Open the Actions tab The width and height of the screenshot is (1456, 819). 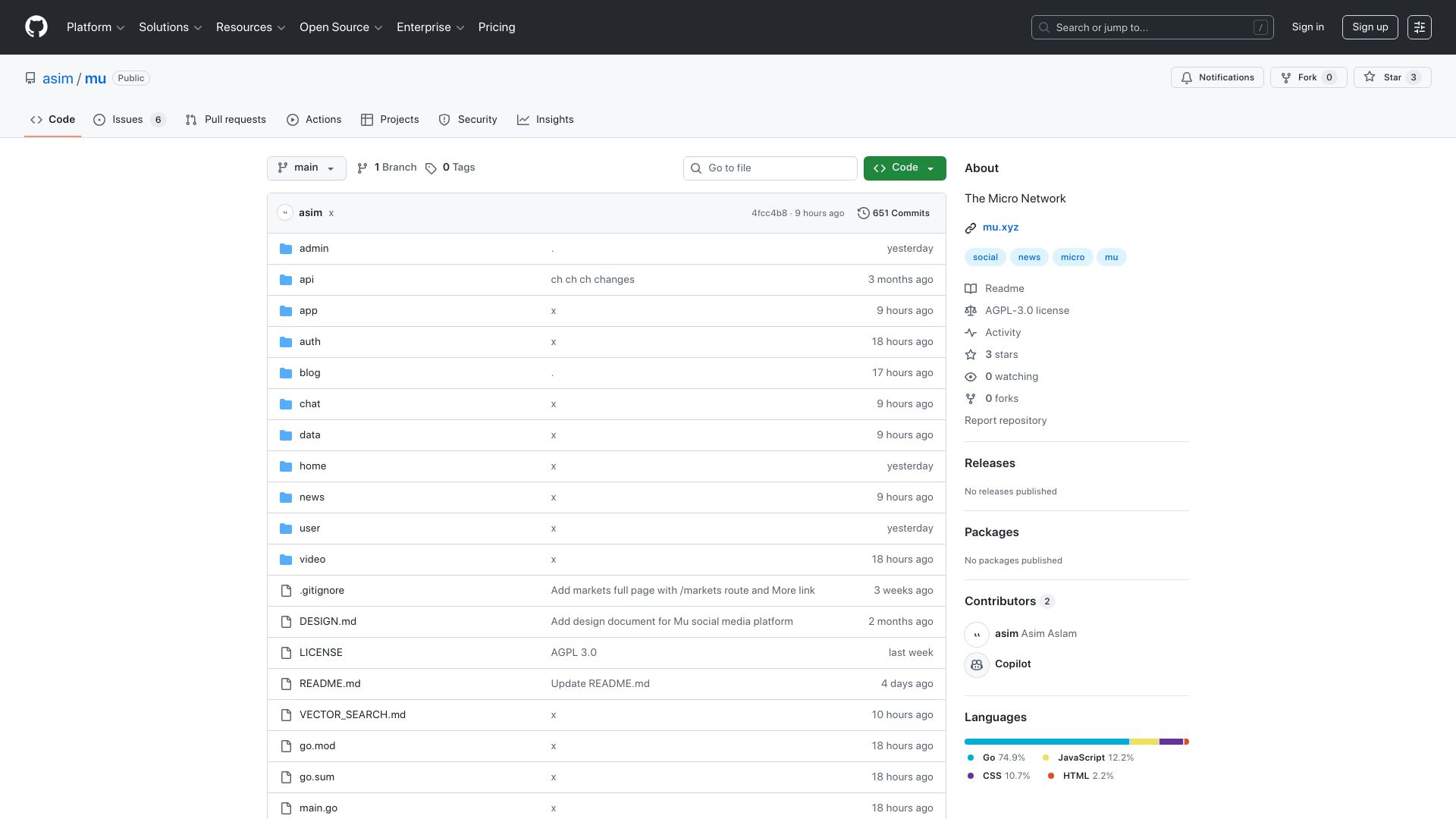click(x=314, y=120)
